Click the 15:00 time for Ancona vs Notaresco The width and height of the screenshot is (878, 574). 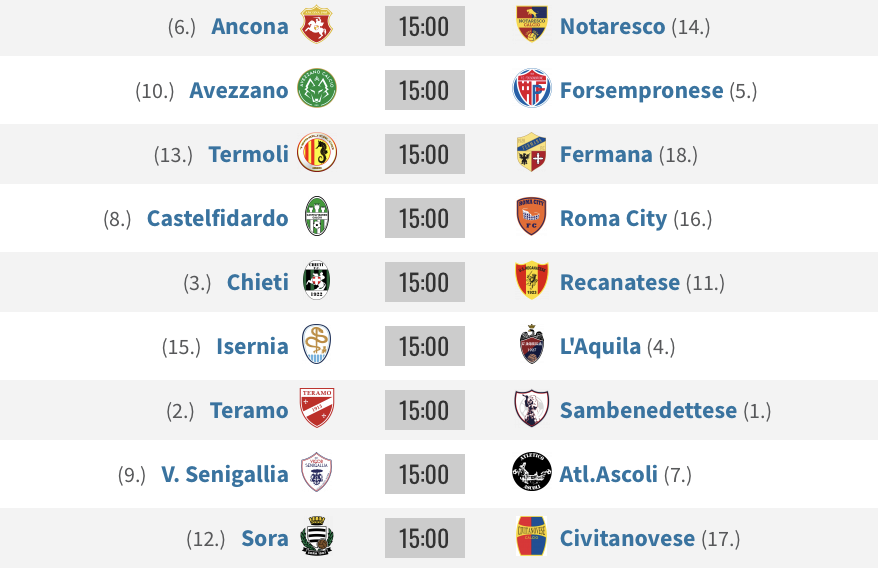(424, 26)
